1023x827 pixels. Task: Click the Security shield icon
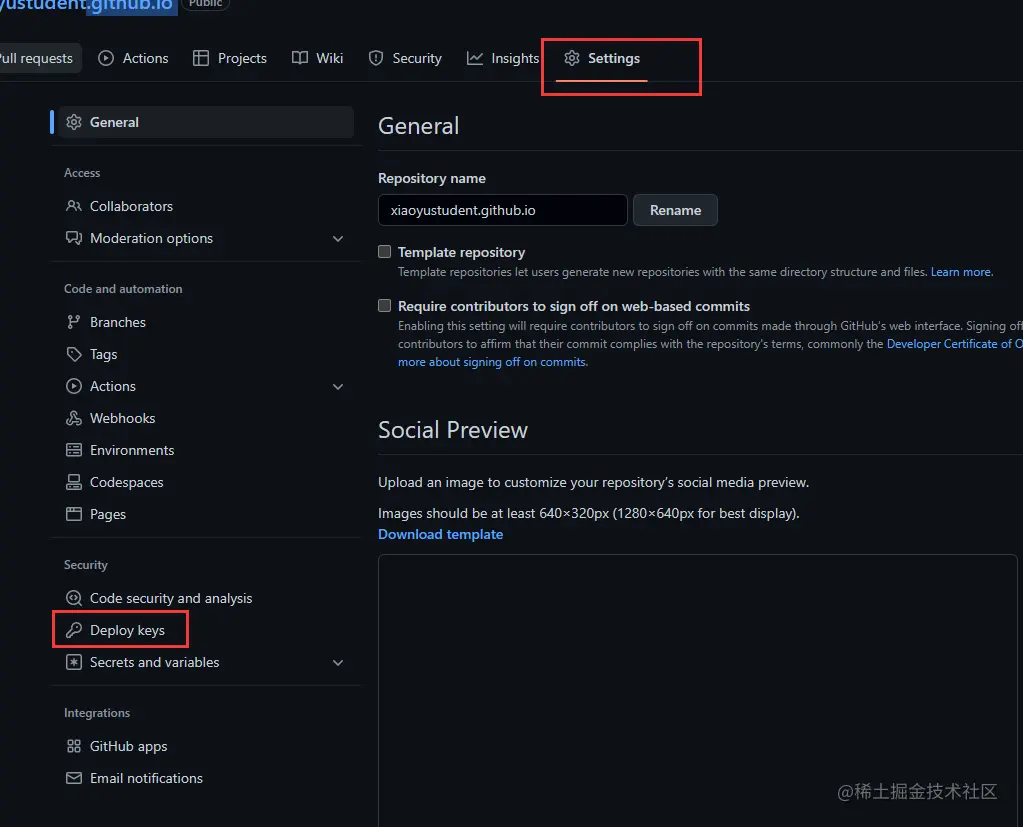[376, 58]
